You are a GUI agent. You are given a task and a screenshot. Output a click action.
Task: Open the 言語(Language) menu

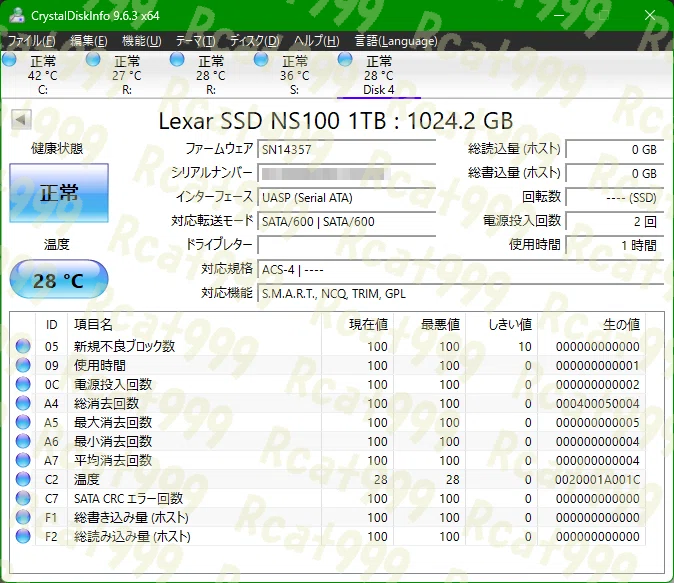tap(396, 41)
